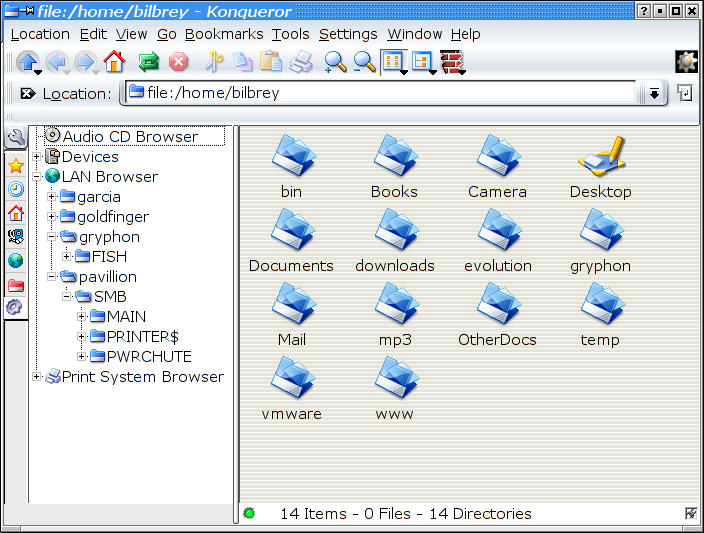Open the Location menu
The width and height of the screenshot is (704, 533).
point(40,34)
